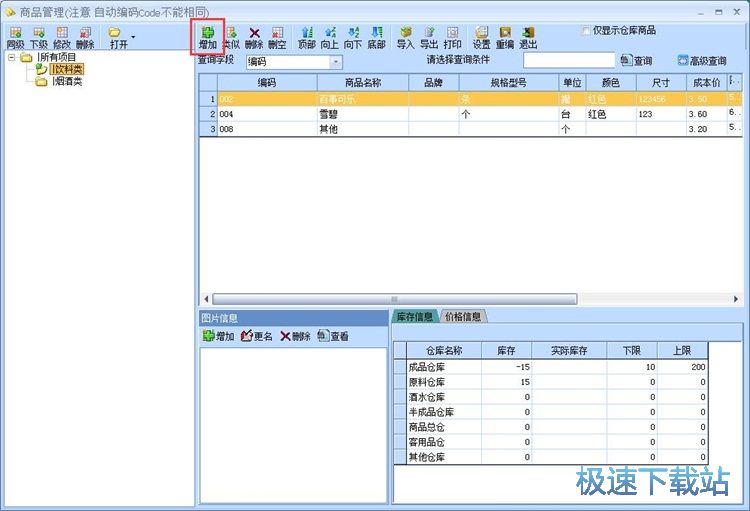This screenshot has height=511, width=750.
Task: Click the 单位 column header
Action: pos(572,83)
